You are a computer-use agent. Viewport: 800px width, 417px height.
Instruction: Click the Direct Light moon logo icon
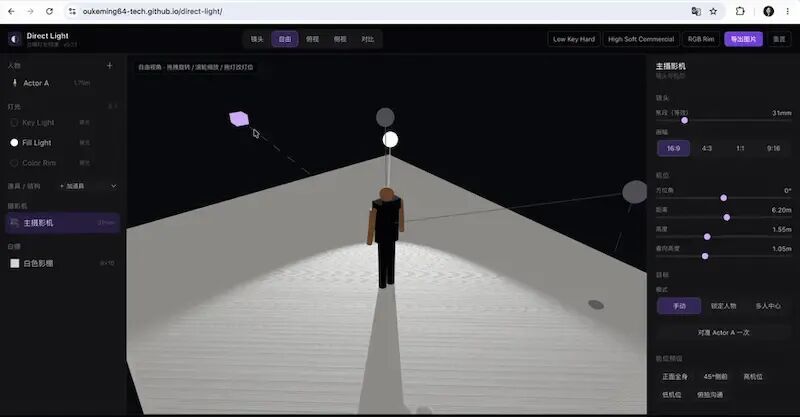click(14, 39)
